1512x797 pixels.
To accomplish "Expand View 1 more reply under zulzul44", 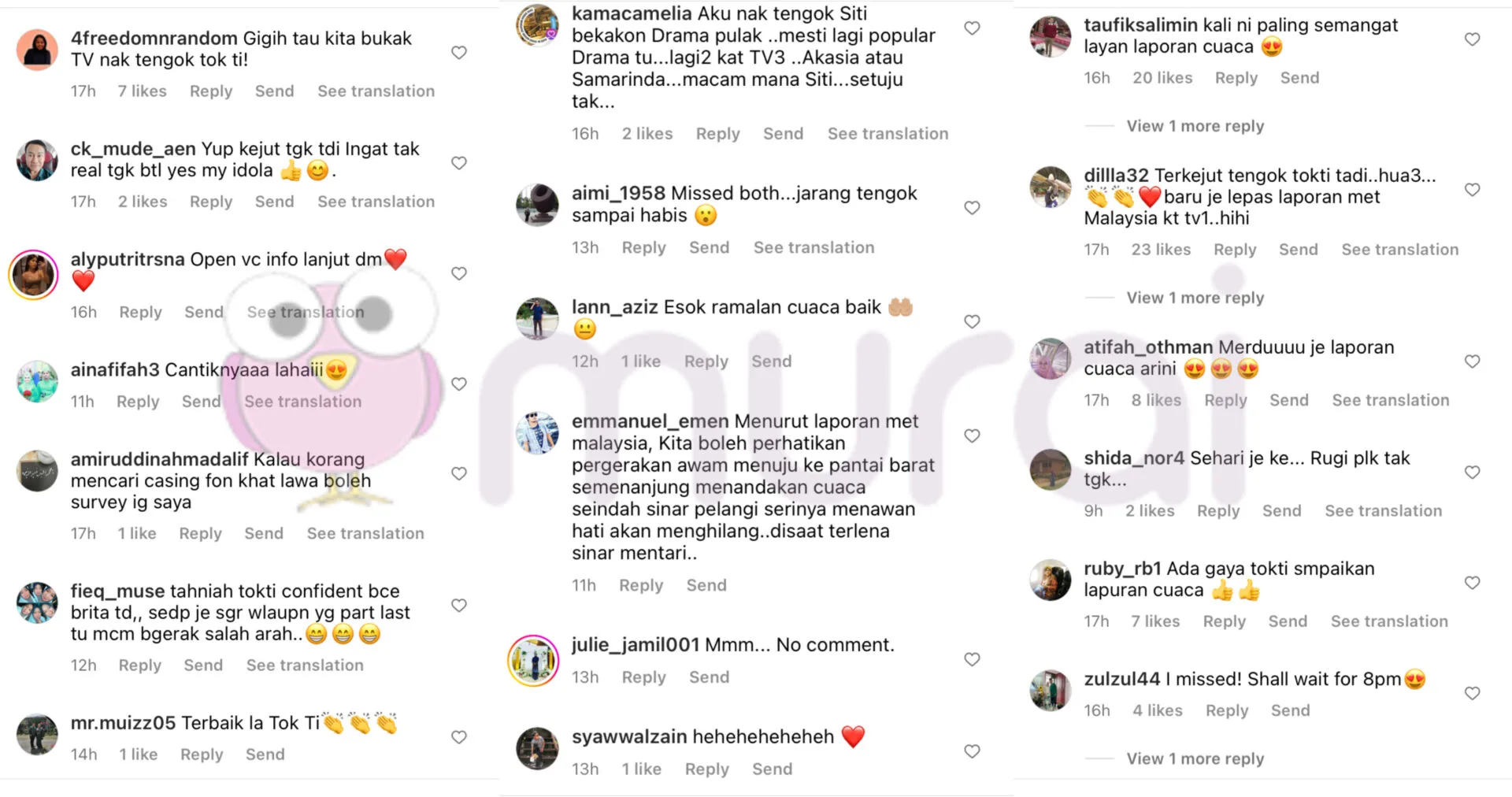I will [1195, 758].
